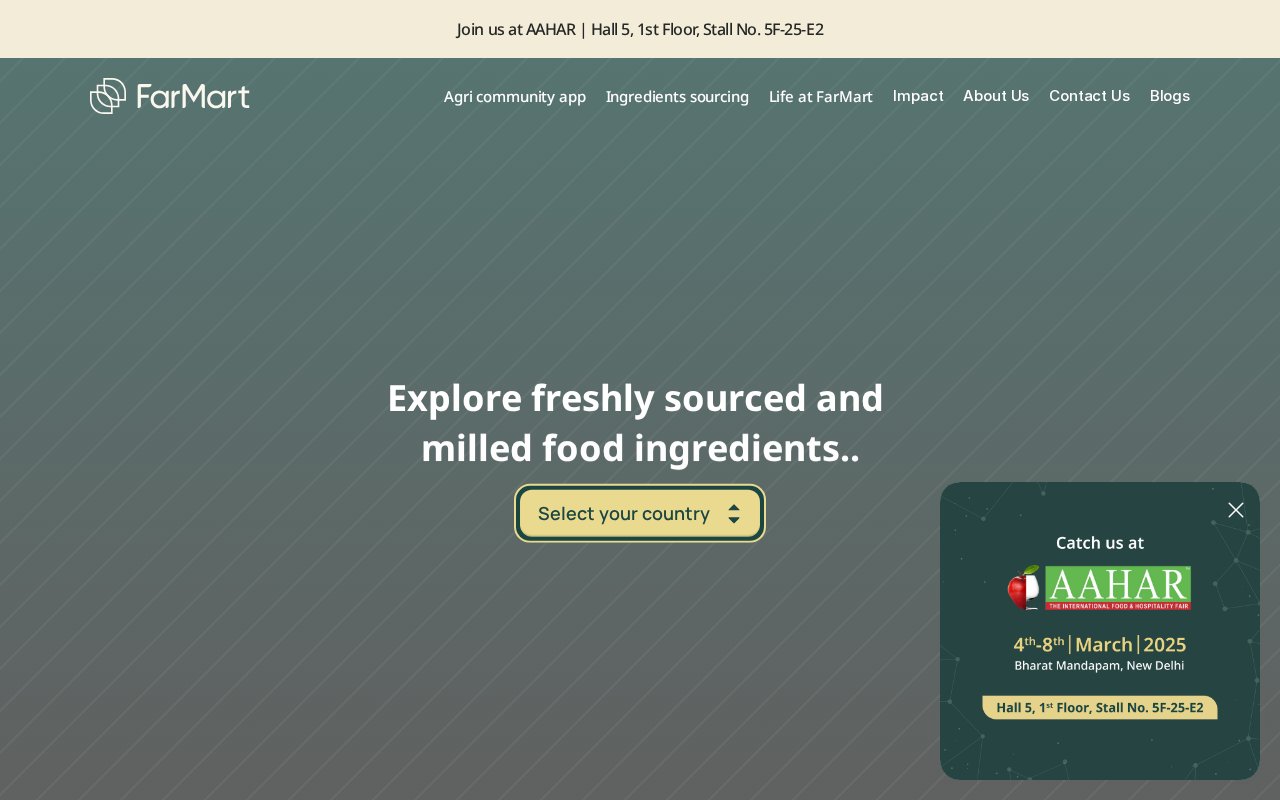Click the Explore freshly sourced headline
The image size is (1280, 800).
pos(636,423)
